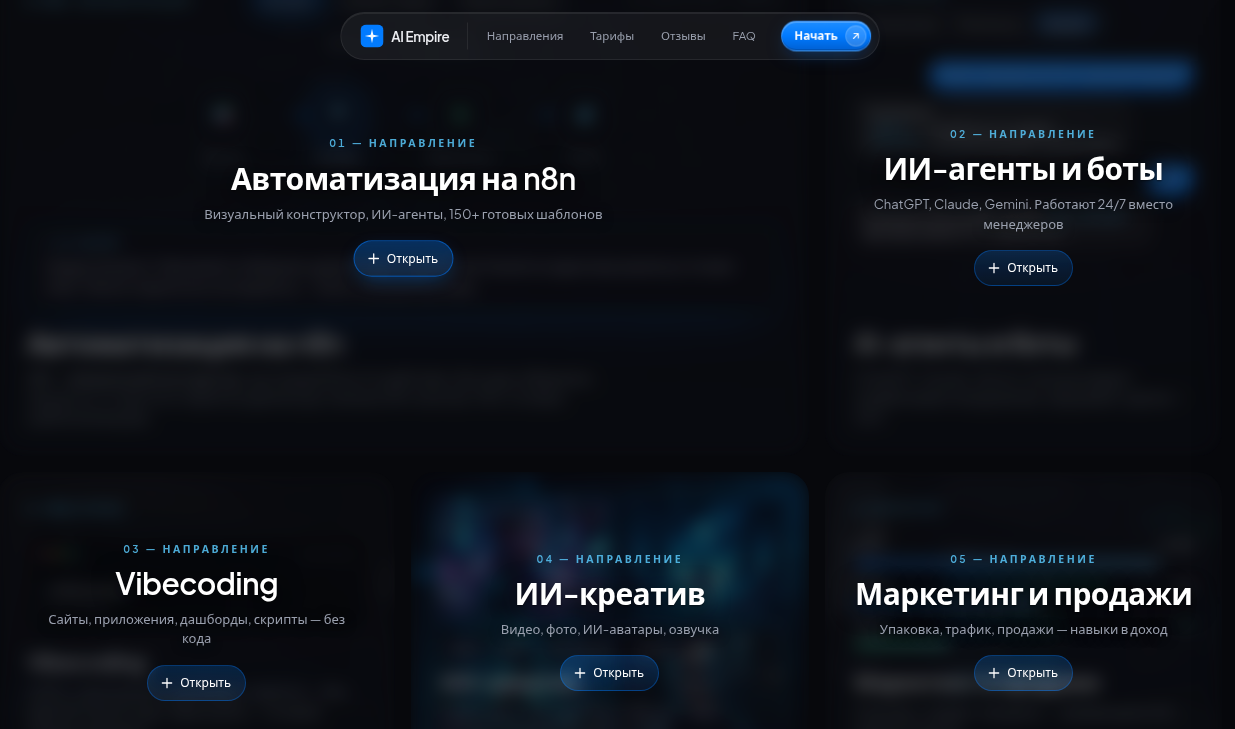Click plus icon on ИИ-креатив card
1235x729 pixels.
point(580,673)
